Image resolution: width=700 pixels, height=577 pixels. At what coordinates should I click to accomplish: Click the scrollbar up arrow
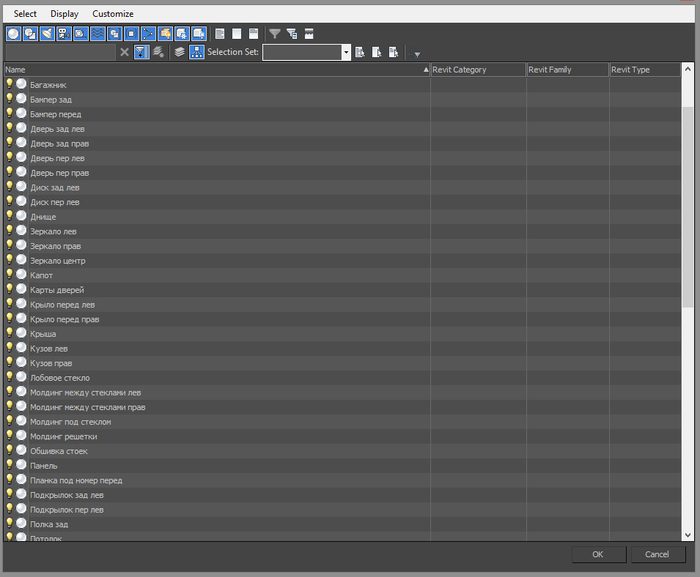point(688,69)
